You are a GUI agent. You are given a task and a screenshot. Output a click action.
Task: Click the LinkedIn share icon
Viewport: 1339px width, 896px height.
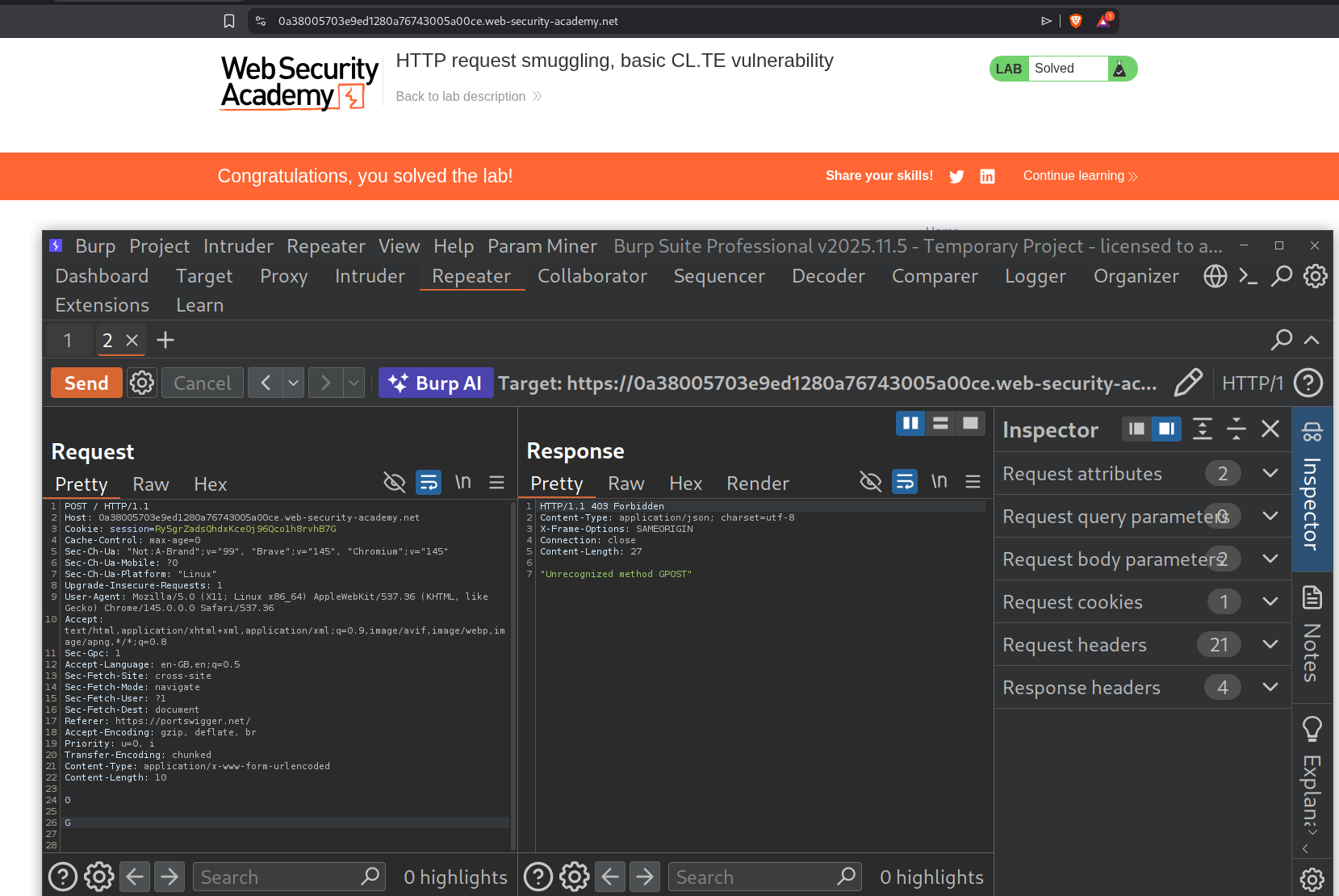click(x=987, y=177)
